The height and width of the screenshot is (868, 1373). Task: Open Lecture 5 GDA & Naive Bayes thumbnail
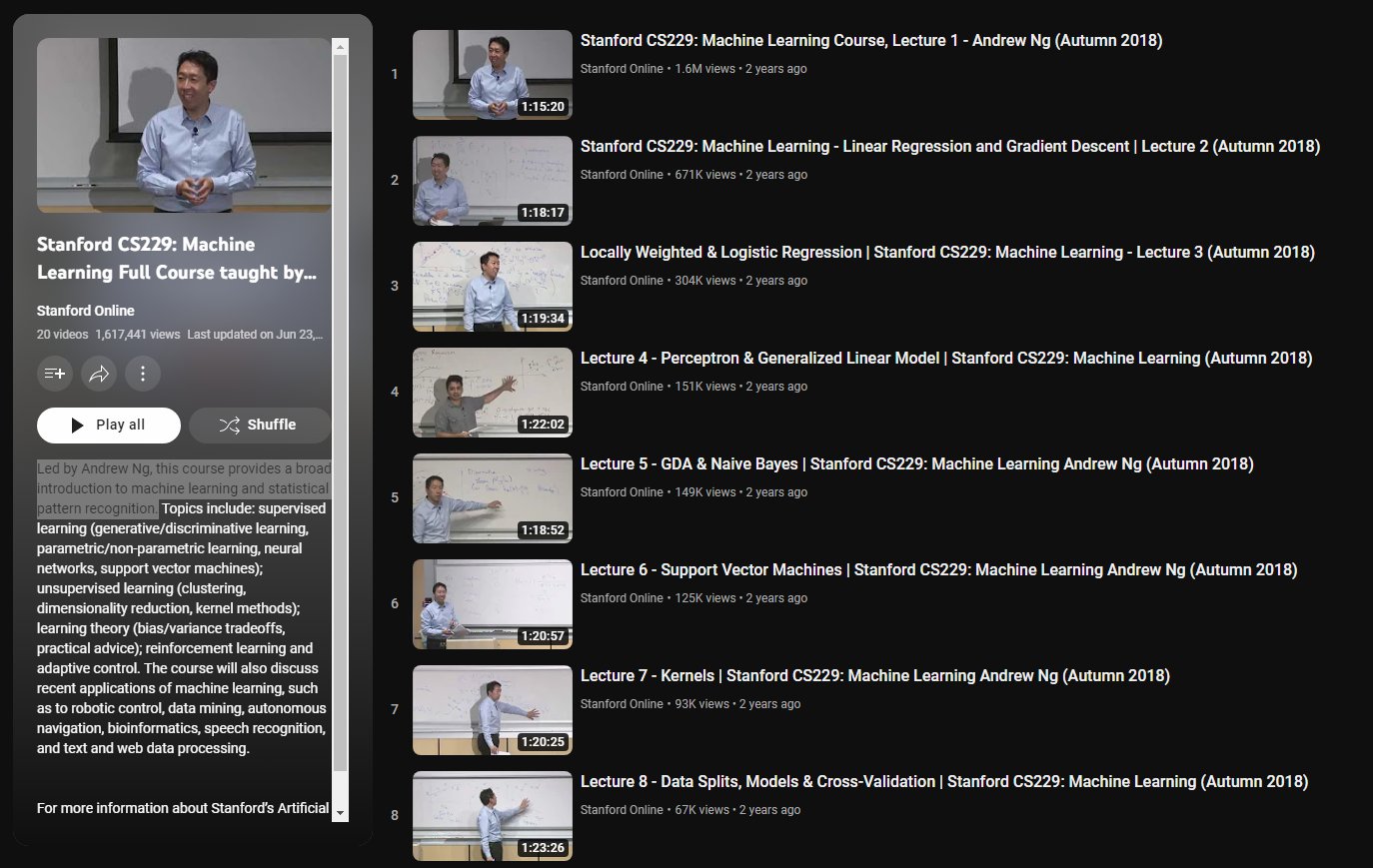click(x=493, y=498)
